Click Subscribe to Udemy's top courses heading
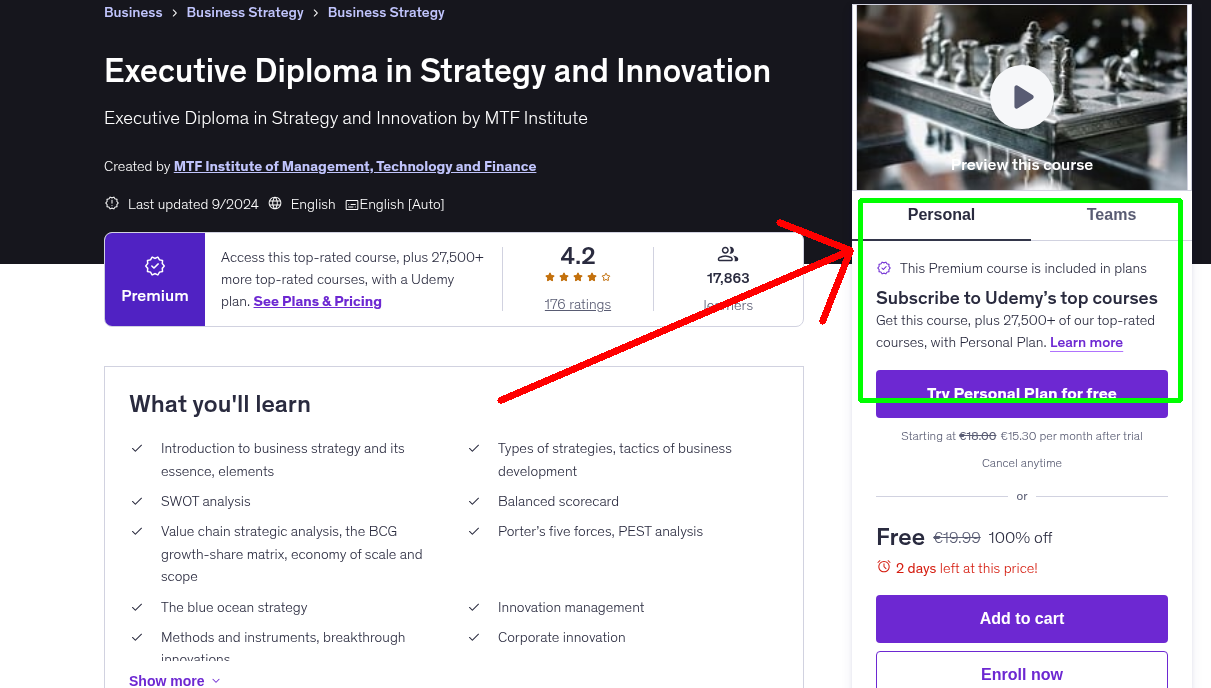Image resolution: width=1211 pixels, height=688 pixels. pos(1017,298)
